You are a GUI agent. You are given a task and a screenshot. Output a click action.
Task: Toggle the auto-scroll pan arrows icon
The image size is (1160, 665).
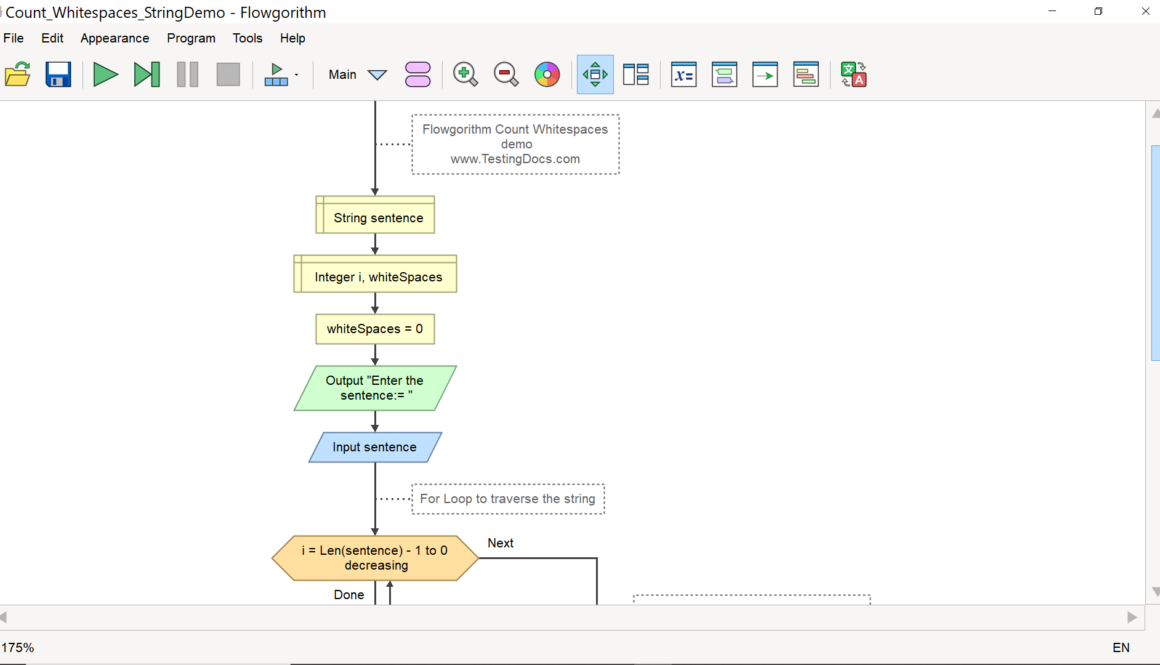595,75
